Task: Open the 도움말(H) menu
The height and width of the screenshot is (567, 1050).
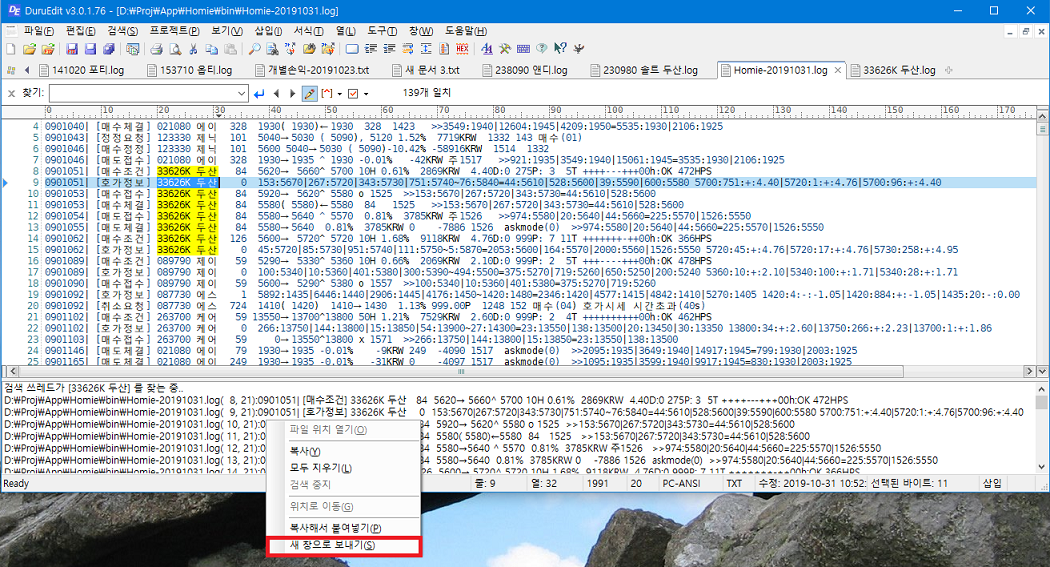Action: [466, 31]
